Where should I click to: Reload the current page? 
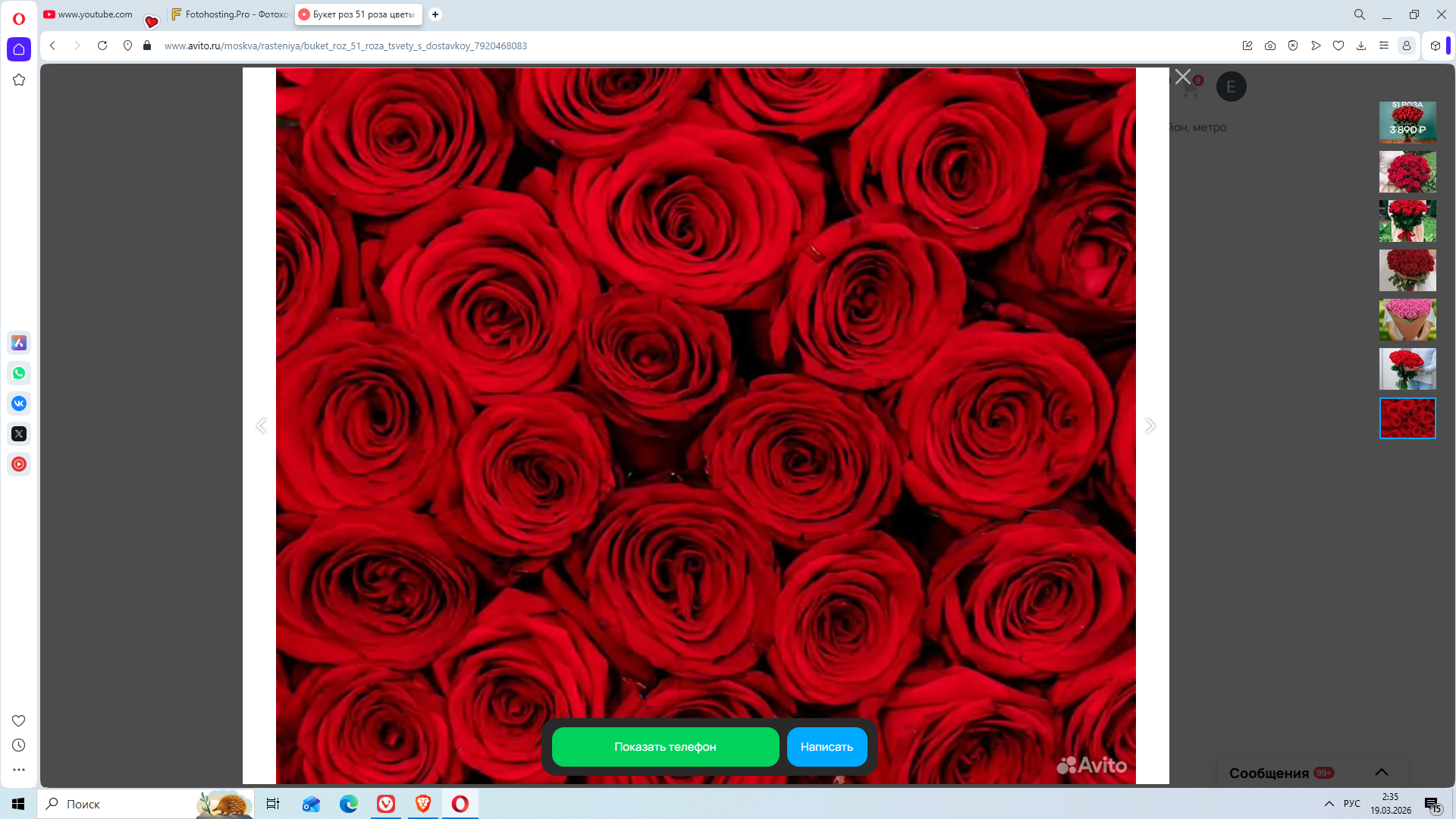click(102, 45)
